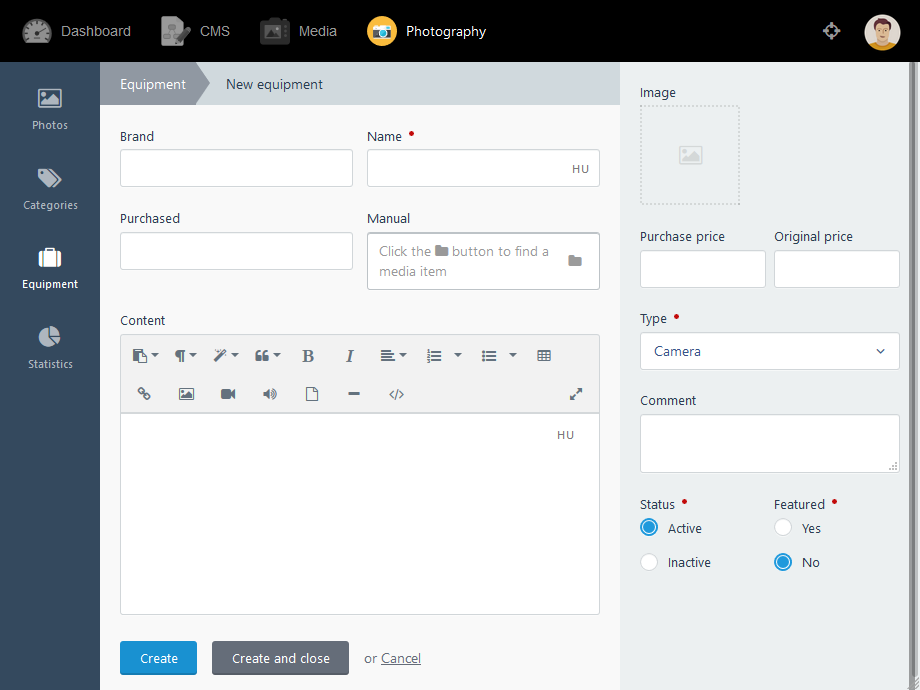Go to Equipment in the sidebar
The height and width of the screenshot is (690, 920).
click(50, 268)
